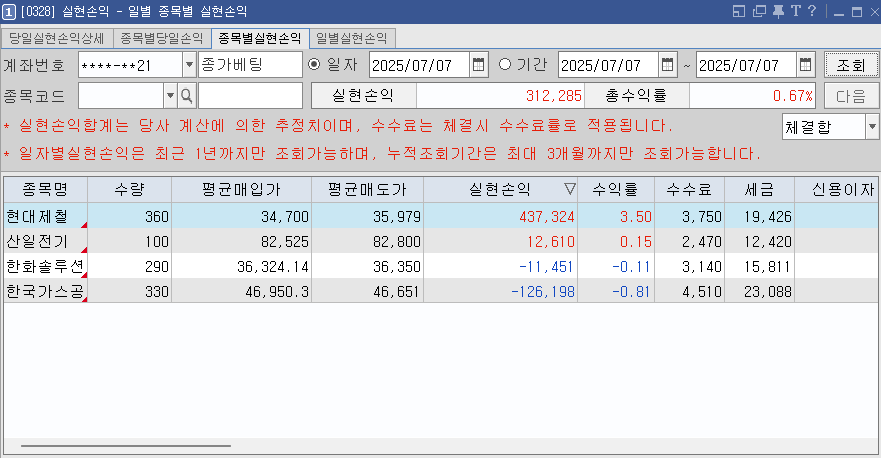Pin the window with the pushpin icon
The width and height of the screenshot is (881, 458).
777,11
